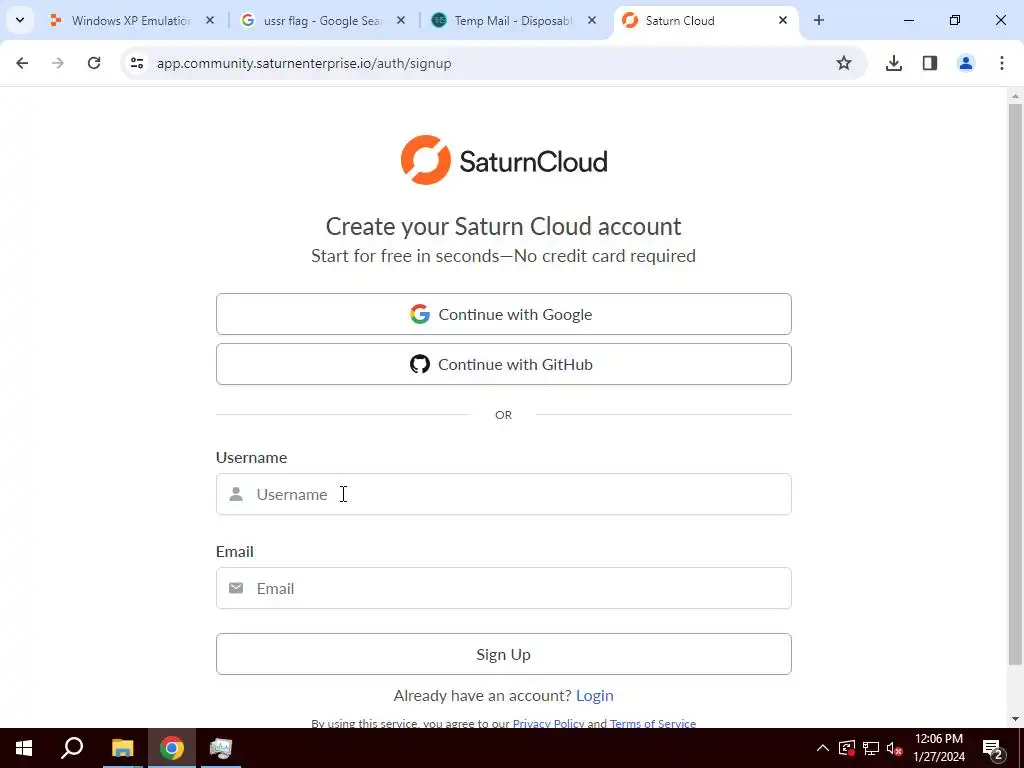Reload the page with the refresh icon

coord(94,63)
